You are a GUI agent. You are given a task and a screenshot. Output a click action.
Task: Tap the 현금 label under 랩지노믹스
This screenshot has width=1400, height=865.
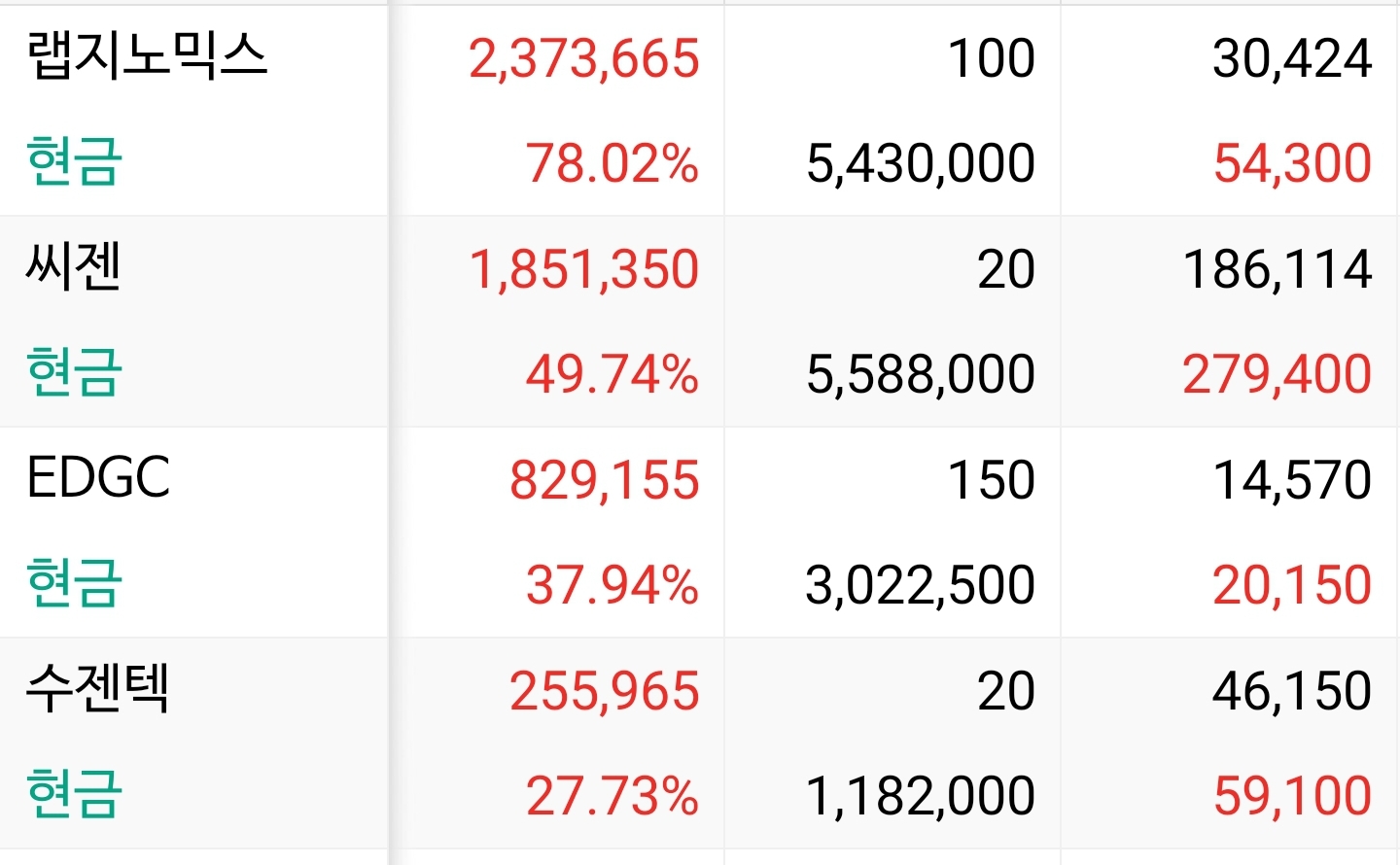click(74, 161)
